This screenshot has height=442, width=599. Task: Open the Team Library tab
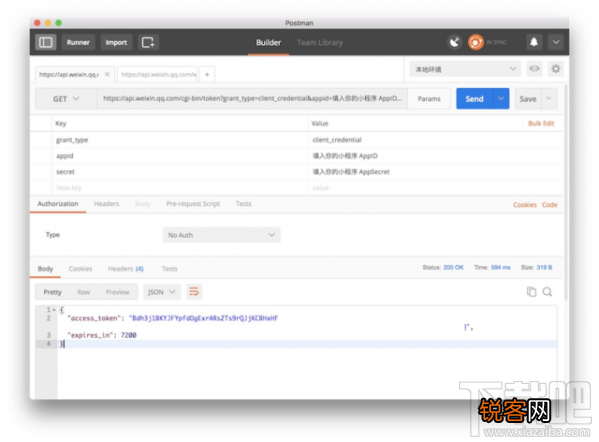point(320,42)
